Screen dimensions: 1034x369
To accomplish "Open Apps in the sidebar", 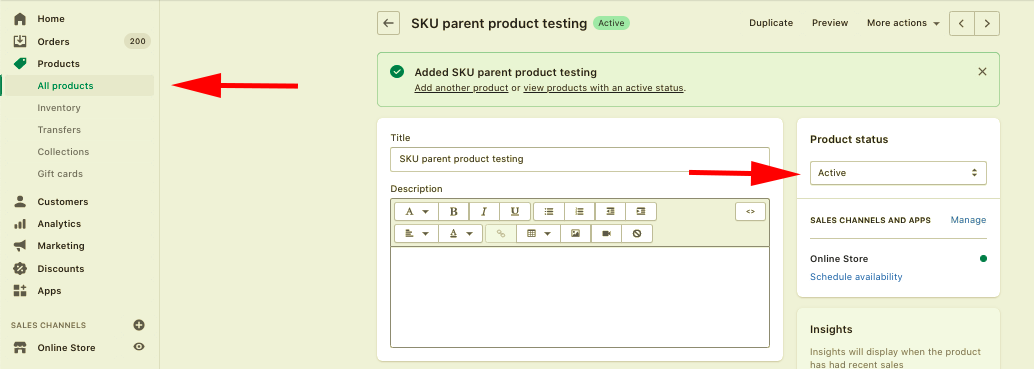I will 49,291.
